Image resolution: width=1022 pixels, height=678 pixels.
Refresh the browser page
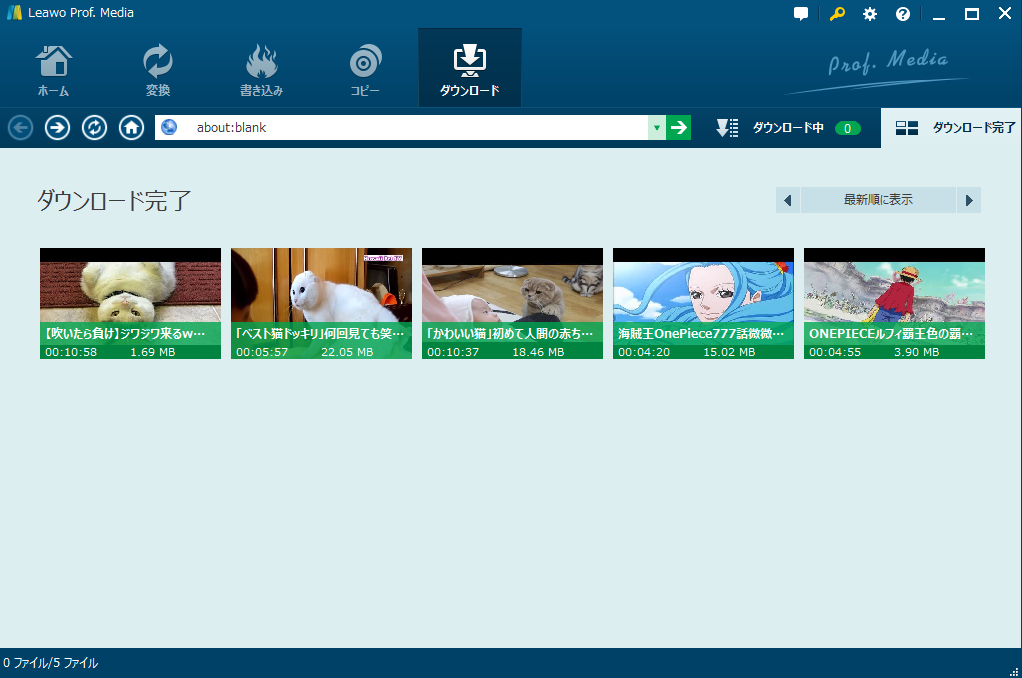pyautogui.click(x=95, y=128)
